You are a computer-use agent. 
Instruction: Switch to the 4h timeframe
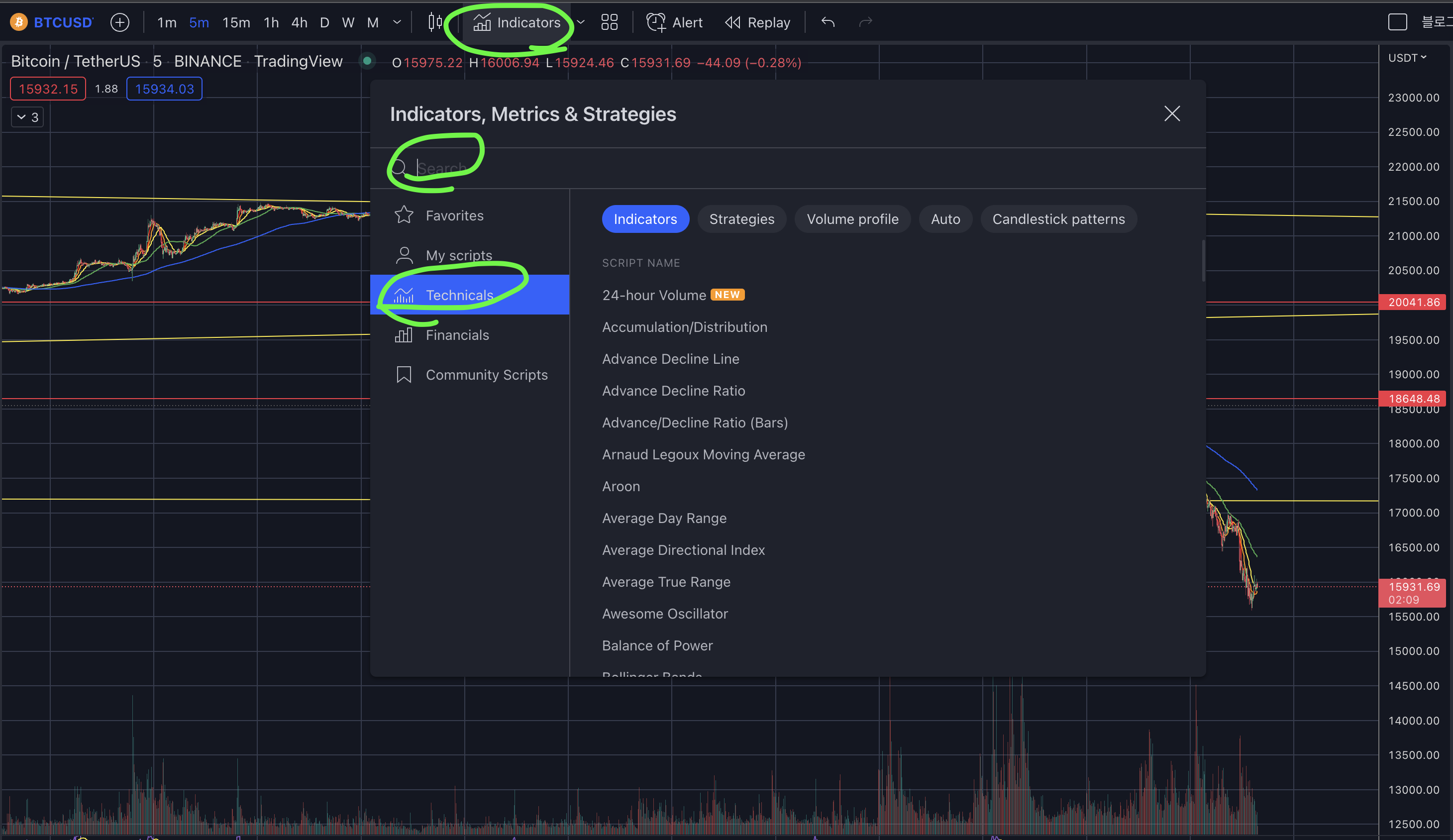pos(299,22)
